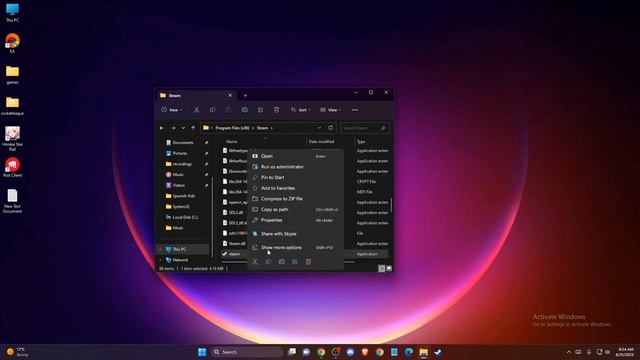Open the New dropdown in toolbar
The image size is (640, 360).
(x=172, y=110)
